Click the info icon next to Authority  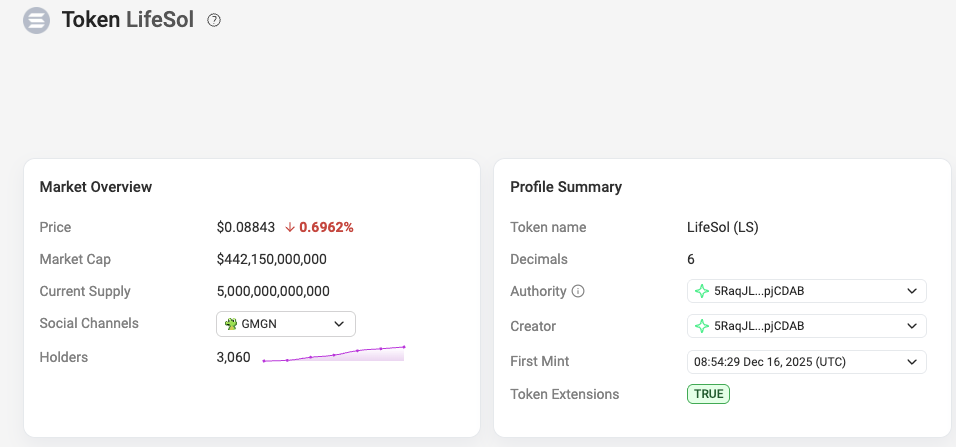pos(578,292)
